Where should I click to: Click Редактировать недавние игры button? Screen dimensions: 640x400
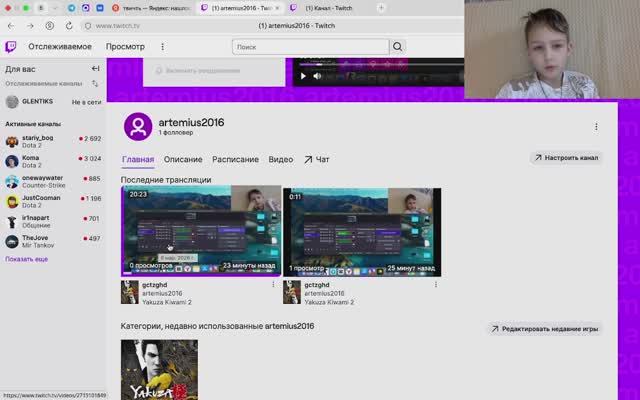tap(545, 329)
